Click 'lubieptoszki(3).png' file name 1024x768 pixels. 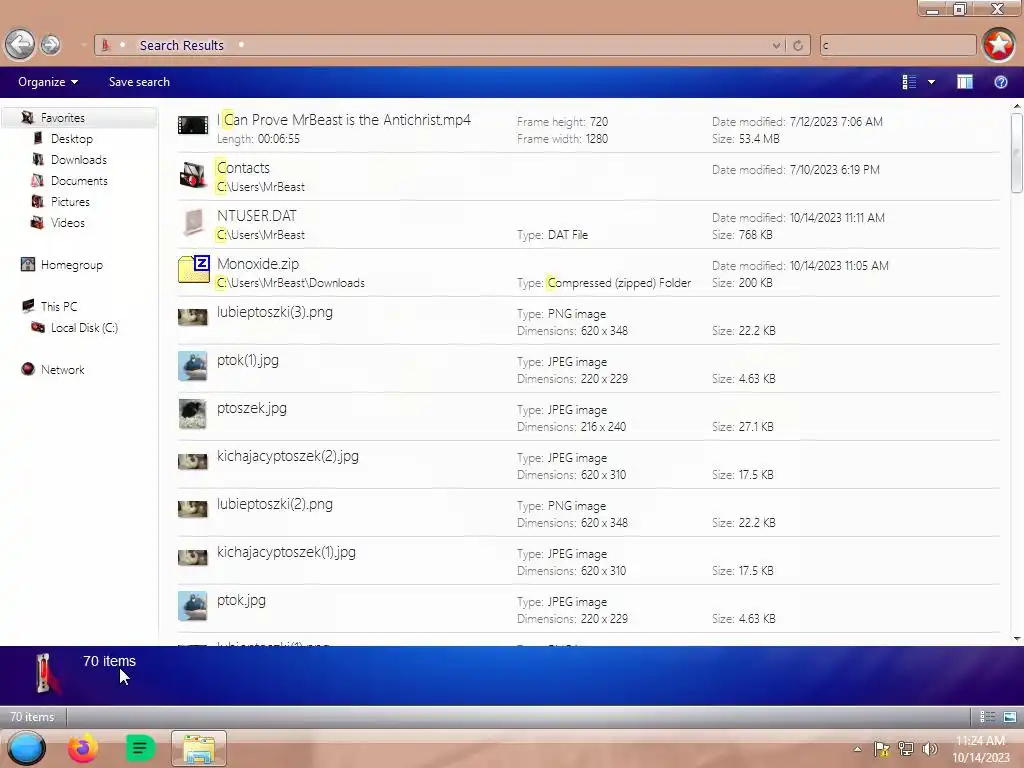point(275,312)
